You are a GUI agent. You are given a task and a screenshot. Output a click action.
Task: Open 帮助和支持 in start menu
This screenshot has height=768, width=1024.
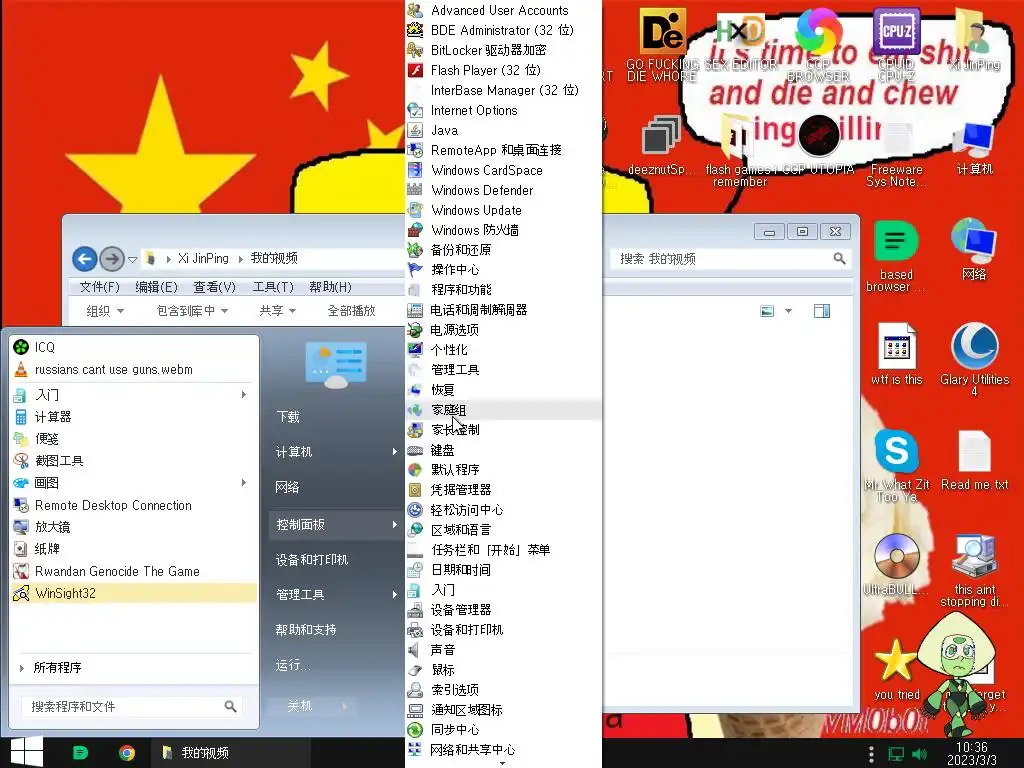336,630
